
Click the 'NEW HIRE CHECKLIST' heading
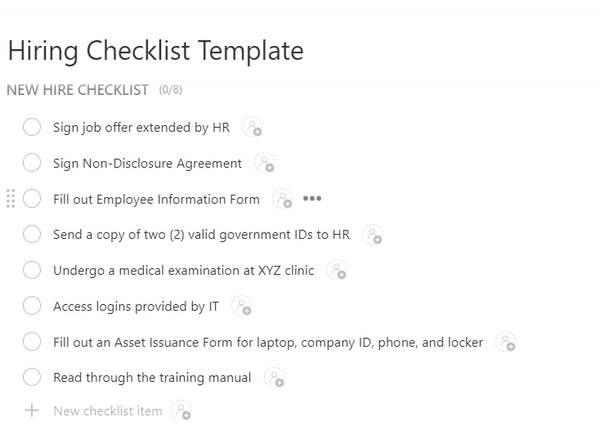coord(78,90)
